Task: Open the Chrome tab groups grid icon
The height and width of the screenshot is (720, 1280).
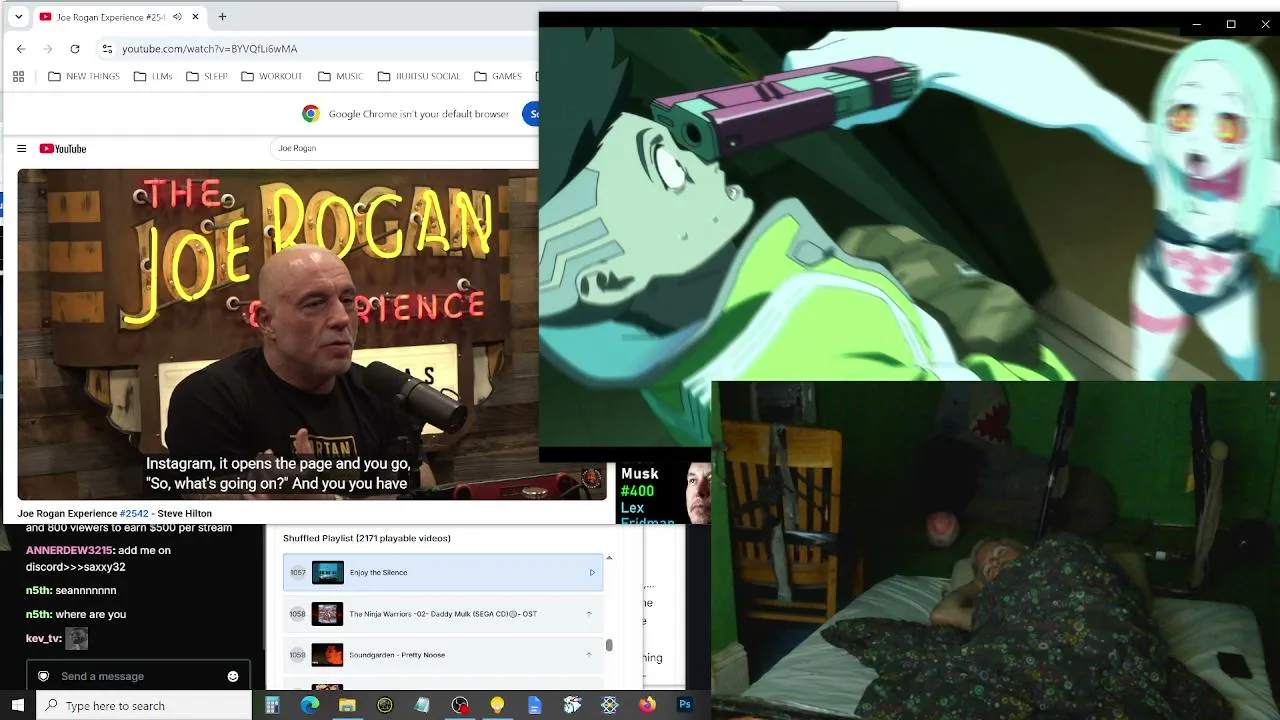Action: pos(18,76)
